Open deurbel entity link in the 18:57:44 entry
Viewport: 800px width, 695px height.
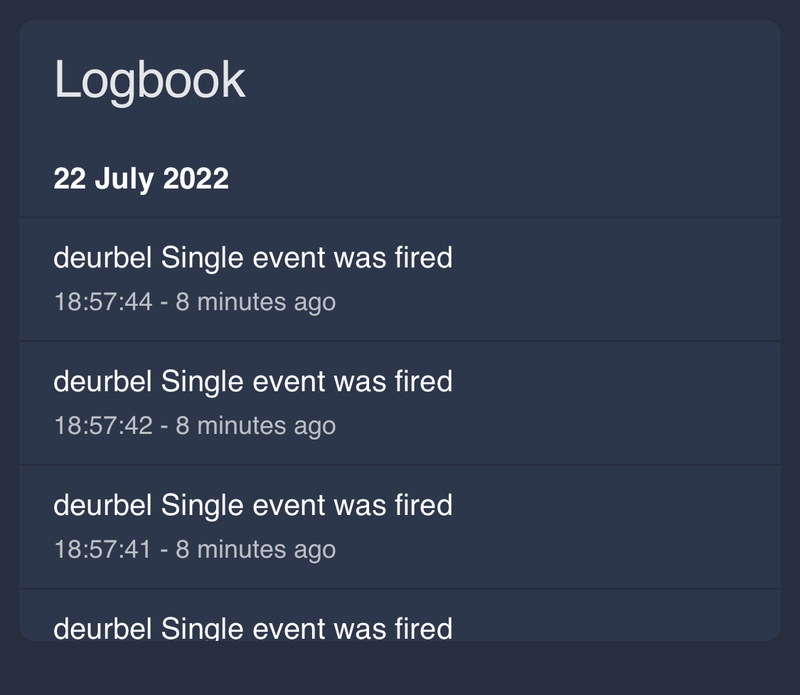(x=102, y=258)
